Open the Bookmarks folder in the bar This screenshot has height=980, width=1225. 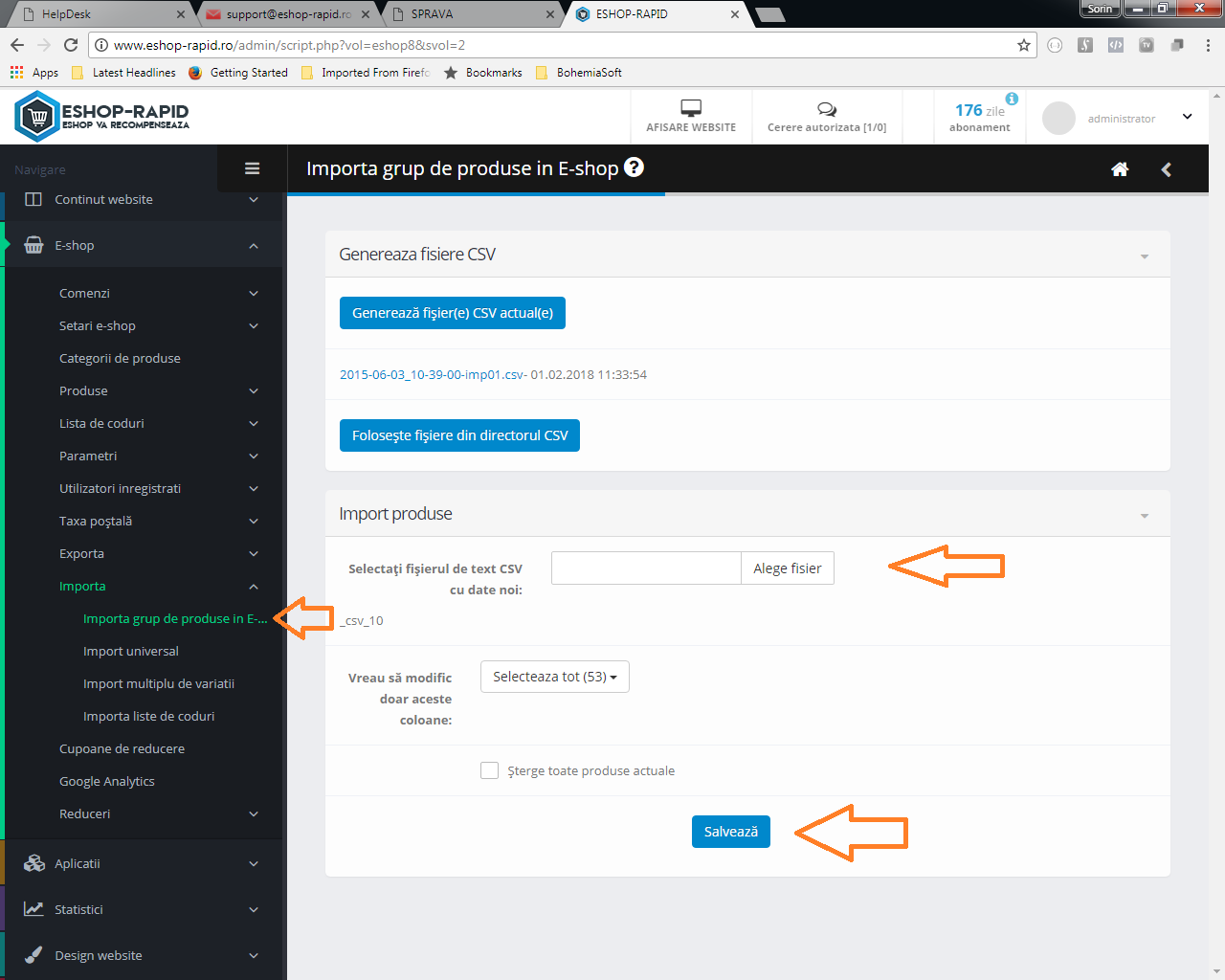pos(483,73)
